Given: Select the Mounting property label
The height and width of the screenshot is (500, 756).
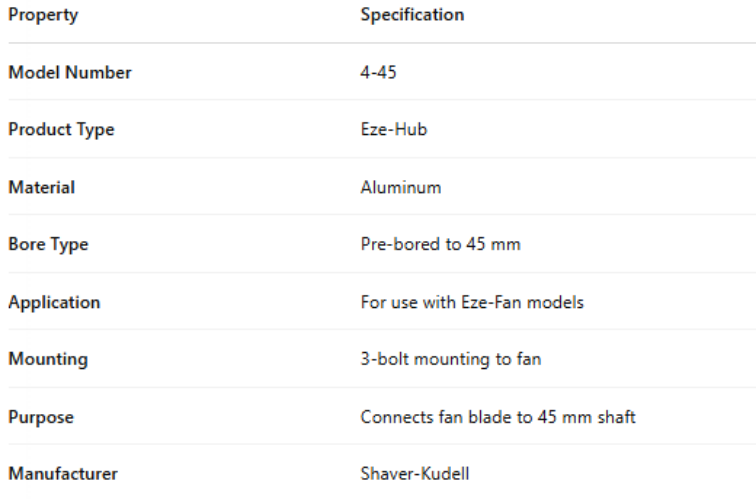Looking at the screenshot, I should point(49,359).
